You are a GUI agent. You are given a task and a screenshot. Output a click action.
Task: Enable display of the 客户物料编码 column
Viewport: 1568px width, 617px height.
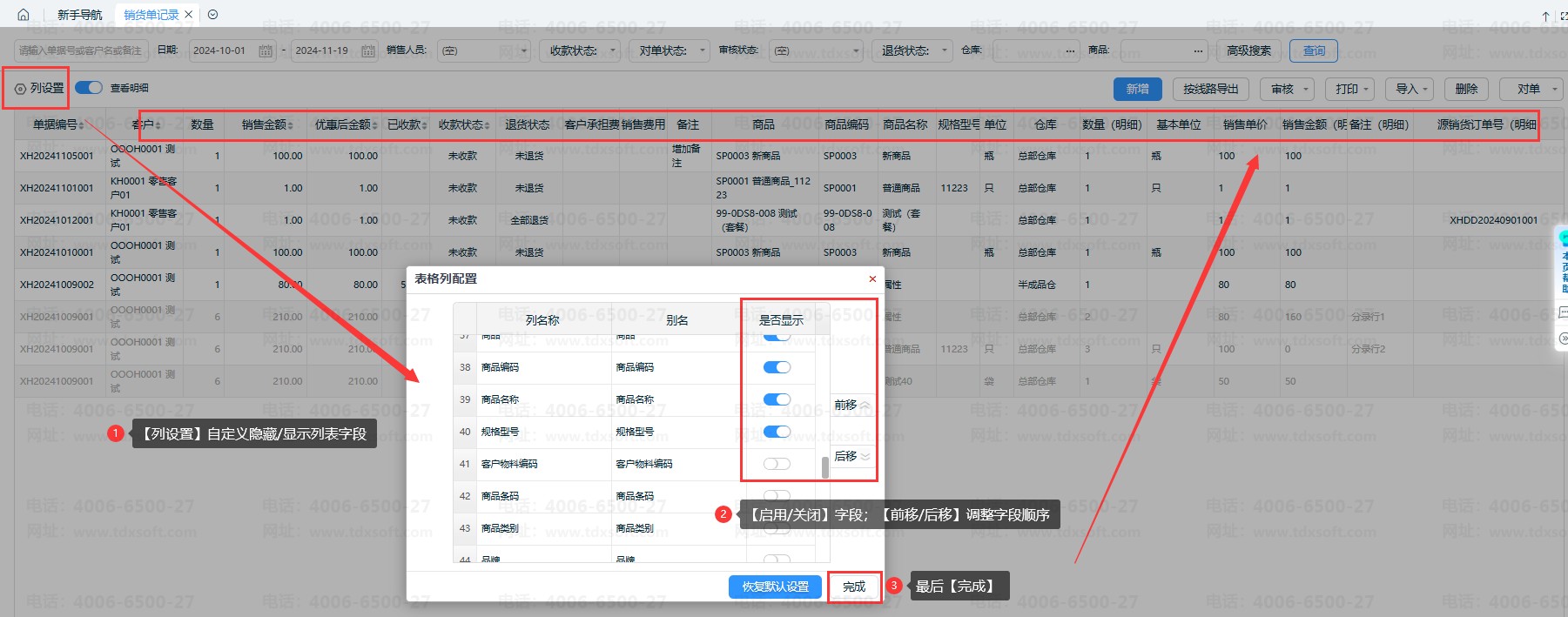click(777, 464)
